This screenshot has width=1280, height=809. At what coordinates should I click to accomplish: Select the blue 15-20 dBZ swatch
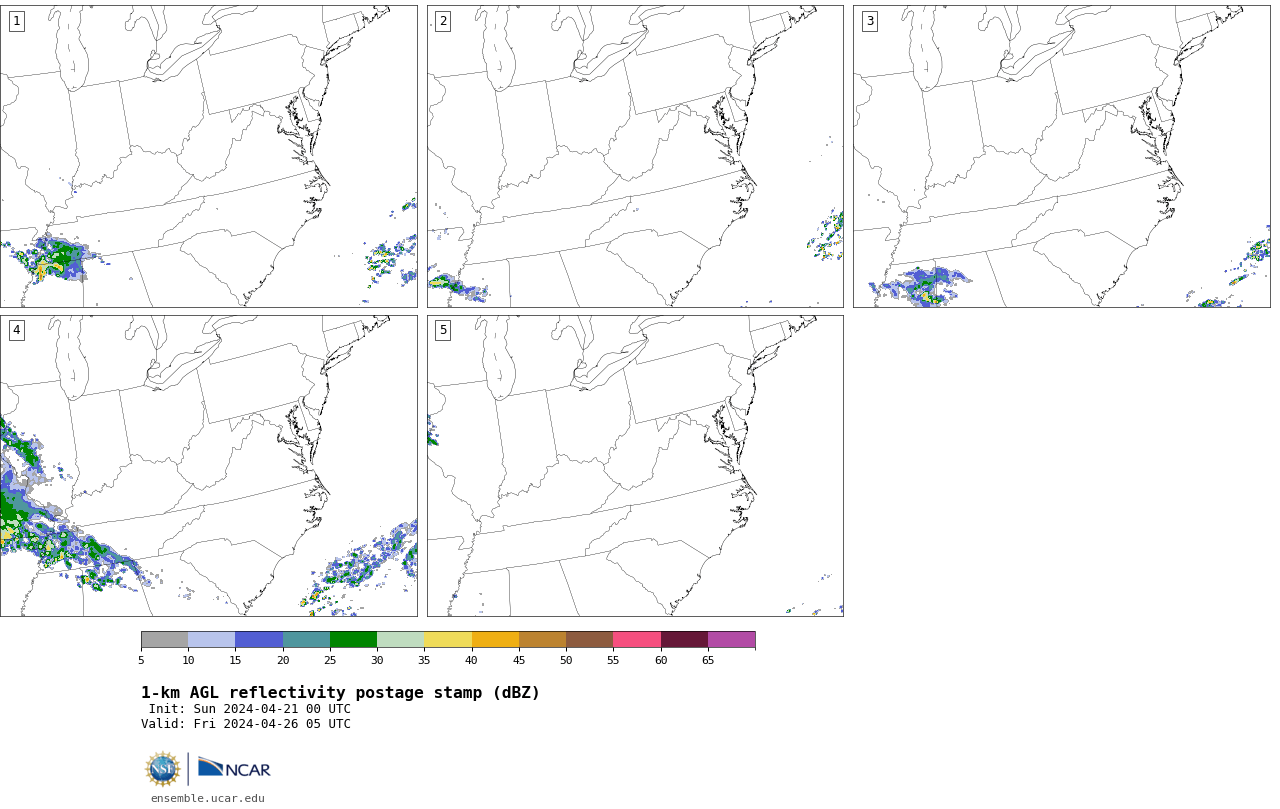point(259,640)
